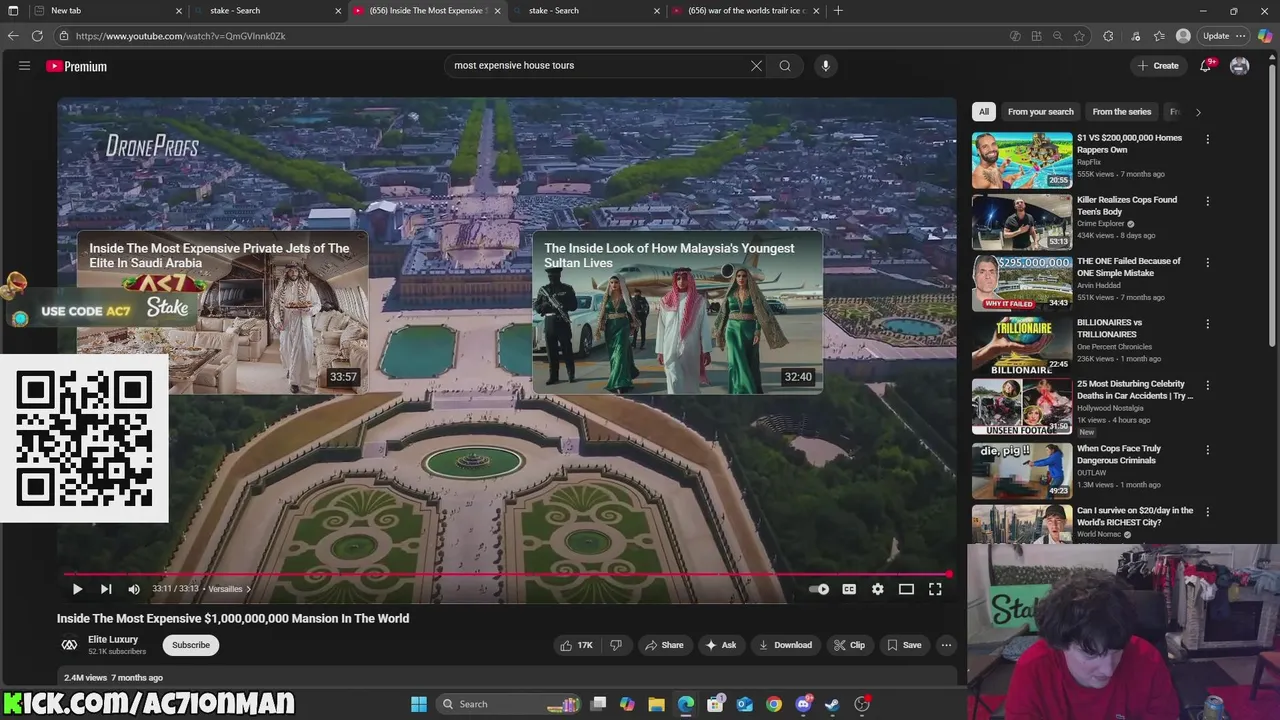Switch to war of the worlds browser tab
Screen dimensions: 1280x720
746,11
